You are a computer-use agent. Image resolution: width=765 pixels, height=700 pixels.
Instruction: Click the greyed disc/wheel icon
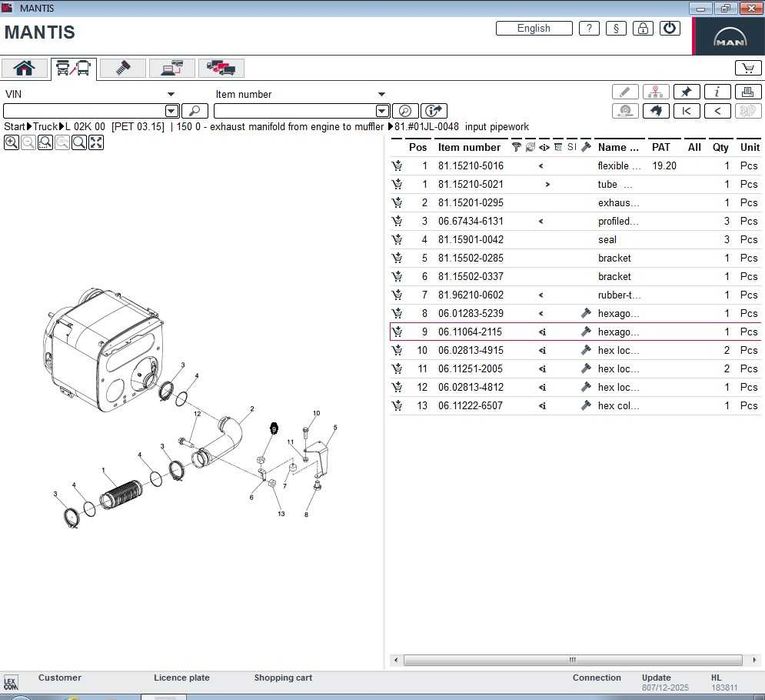click(625, 111)
